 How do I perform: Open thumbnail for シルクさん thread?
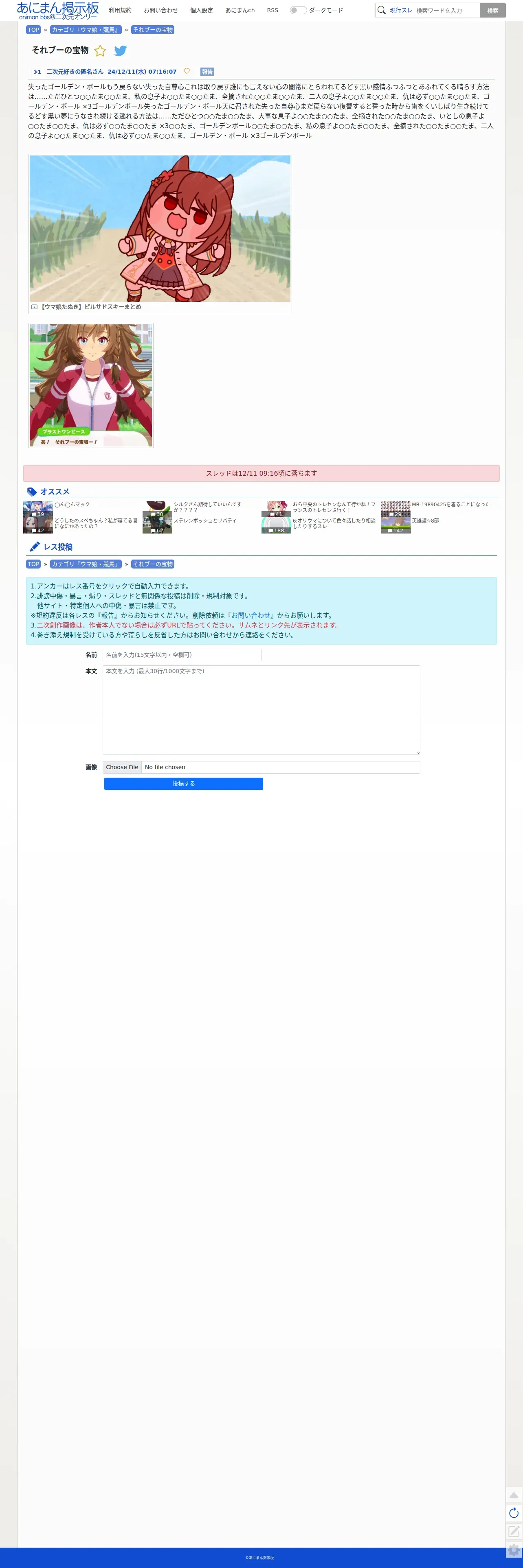pos(157,509)
